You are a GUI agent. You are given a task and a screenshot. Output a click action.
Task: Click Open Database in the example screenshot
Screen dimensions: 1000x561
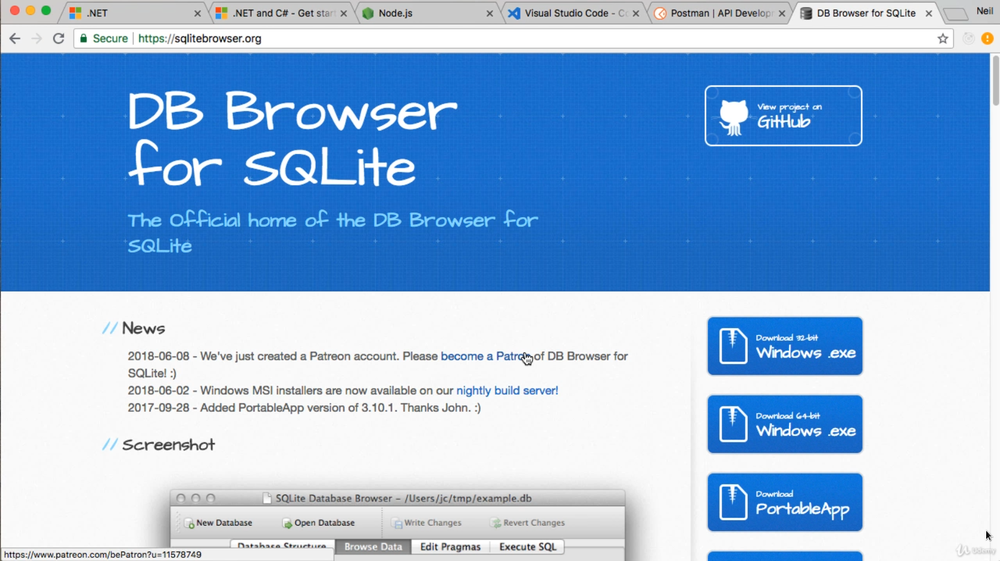[x=318, y=523]
